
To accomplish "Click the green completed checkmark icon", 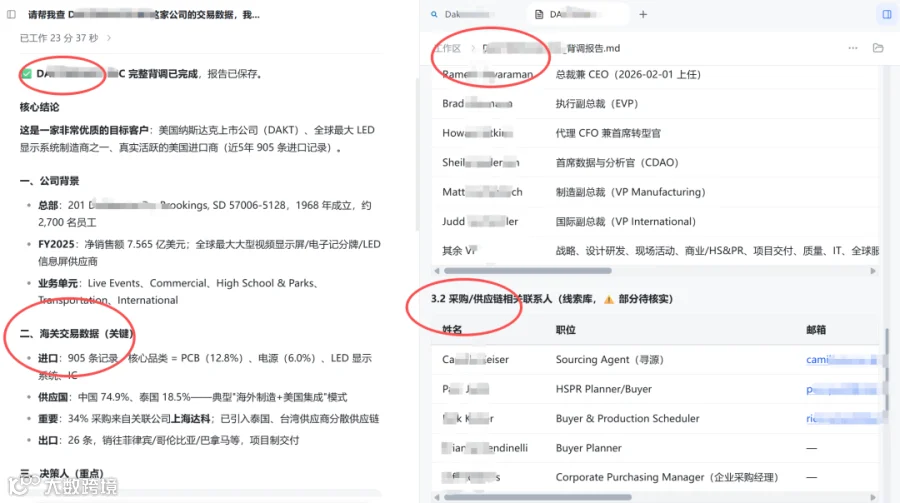I will 26,73.
